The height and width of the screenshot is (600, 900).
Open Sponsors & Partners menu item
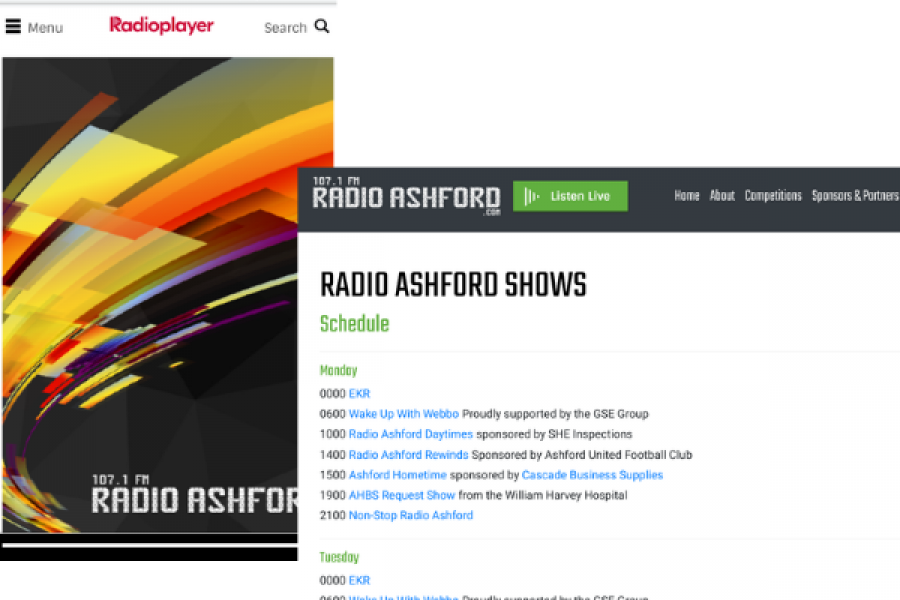[854, 196]
